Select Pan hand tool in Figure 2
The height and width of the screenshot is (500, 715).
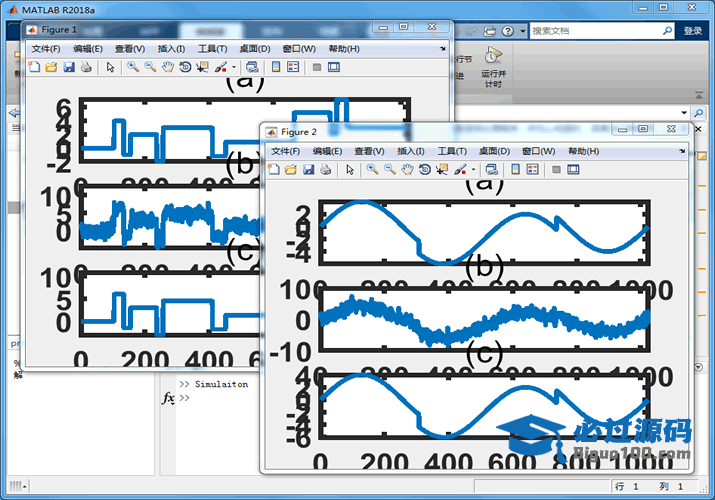pyautogui.click(x=407, y=170)
